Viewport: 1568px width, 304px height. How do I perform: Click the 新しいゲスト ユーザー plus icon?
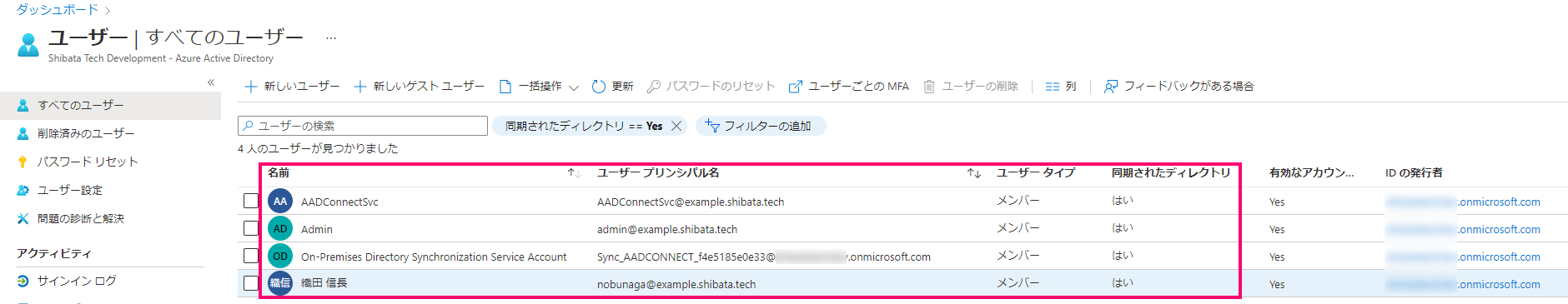pos(360,87)
